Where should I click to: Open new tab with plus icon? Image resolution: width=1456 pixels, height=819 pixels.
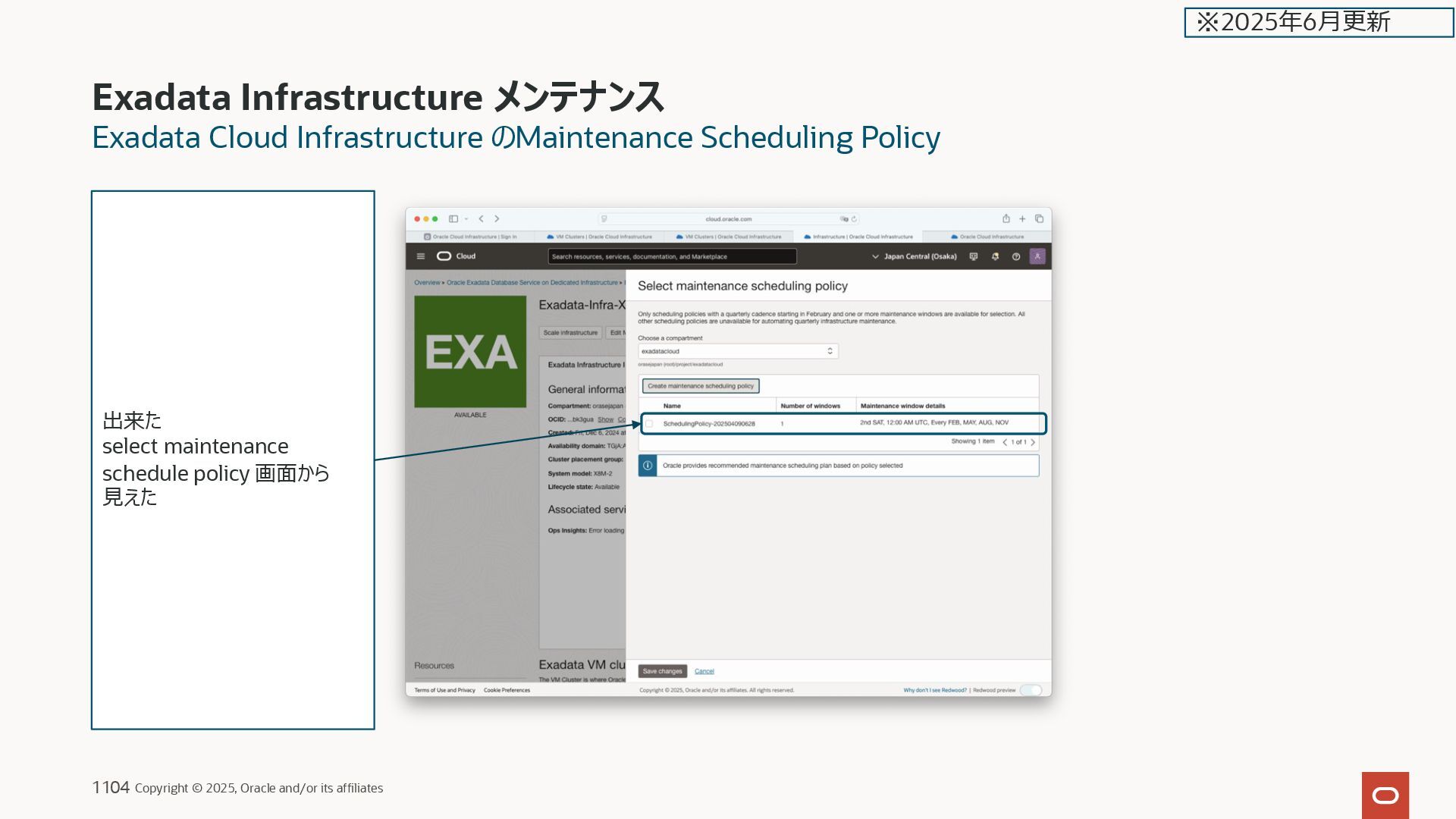pyautogui.click(x=1022, y=218)
